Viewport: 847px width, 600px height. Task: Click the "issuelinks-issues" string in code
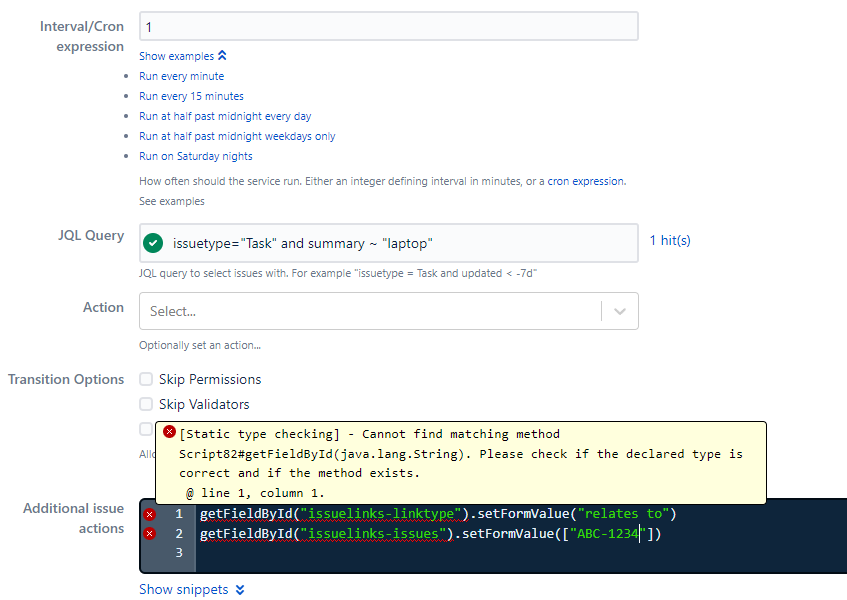click(x=373, y=534)
